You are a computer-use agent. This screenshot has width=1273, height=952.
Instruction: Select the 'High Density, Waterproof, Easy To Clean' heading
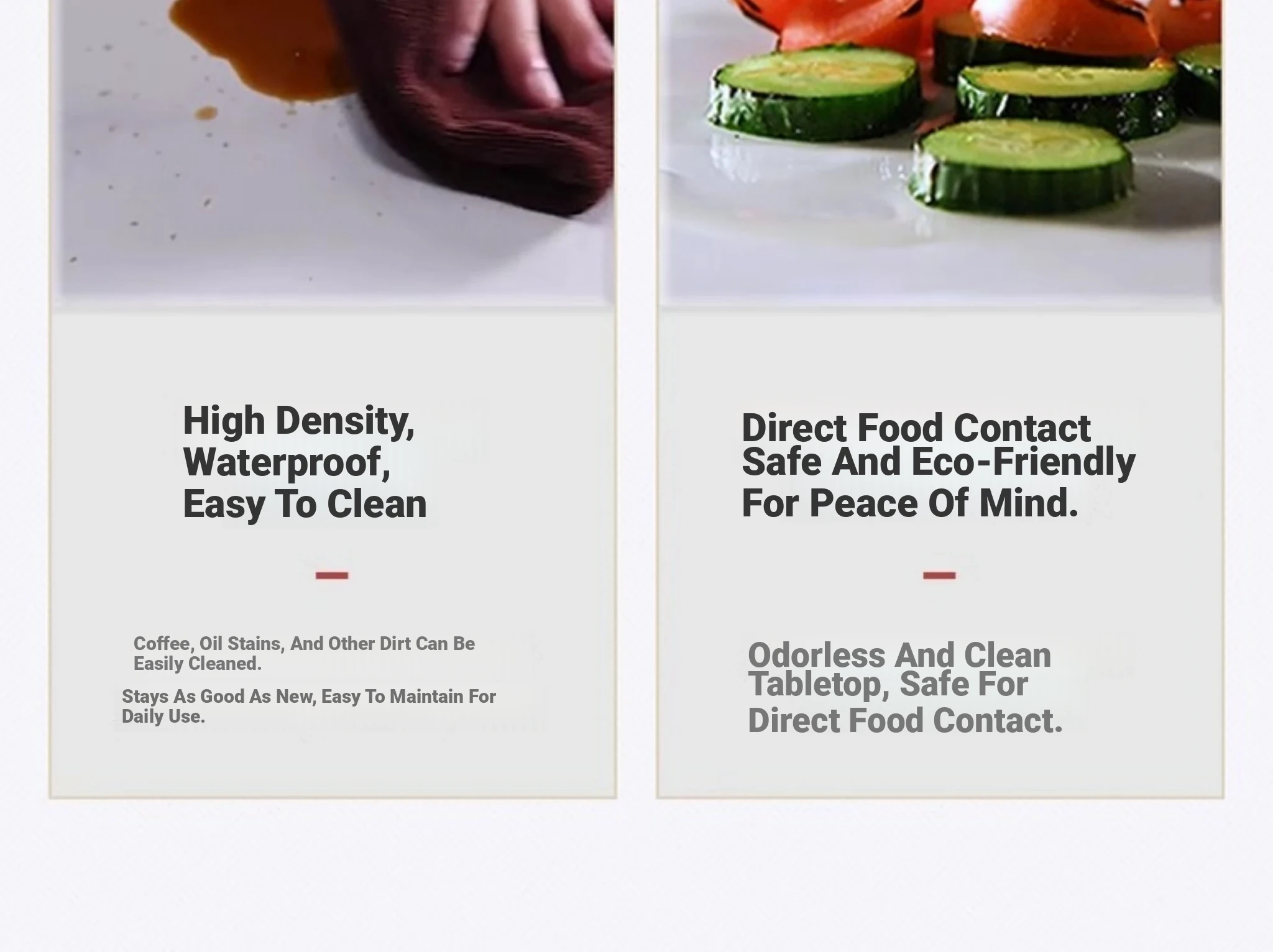[305, 462]
